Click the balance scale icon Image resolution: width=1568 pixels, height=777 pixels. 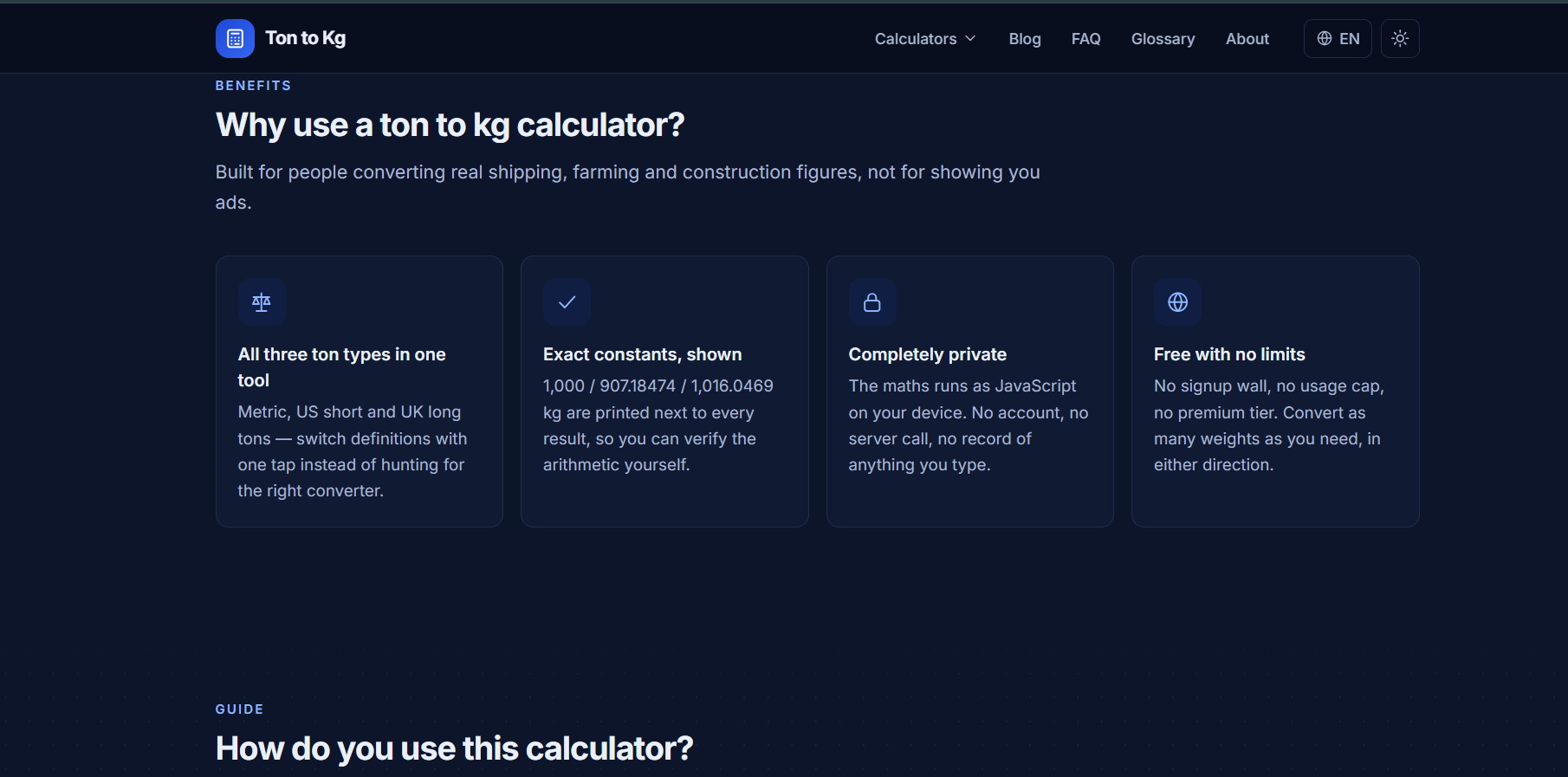[x=262, y=301]
